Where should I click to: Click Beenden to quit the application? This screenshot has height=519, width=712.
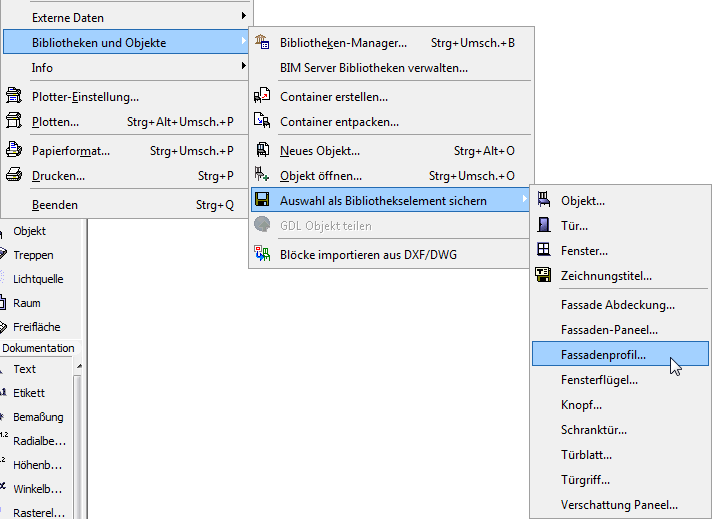(55, 205)
